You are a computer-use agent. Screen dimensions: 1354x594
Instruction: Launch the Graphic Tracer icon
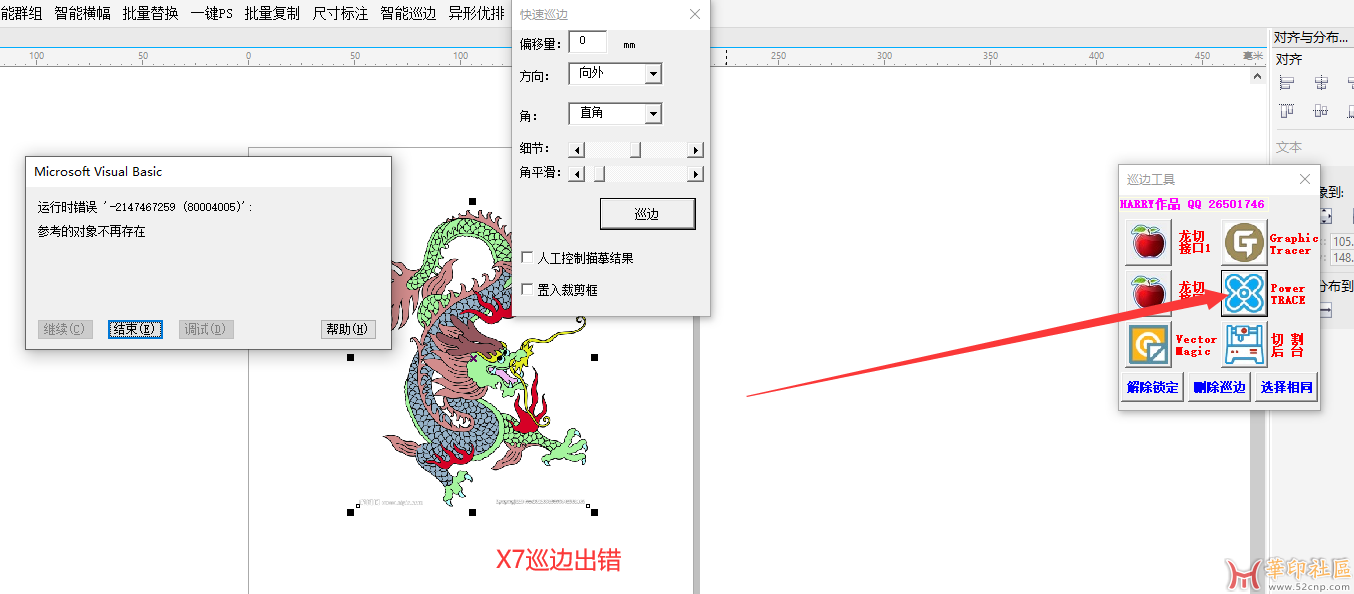point(1244,243)
